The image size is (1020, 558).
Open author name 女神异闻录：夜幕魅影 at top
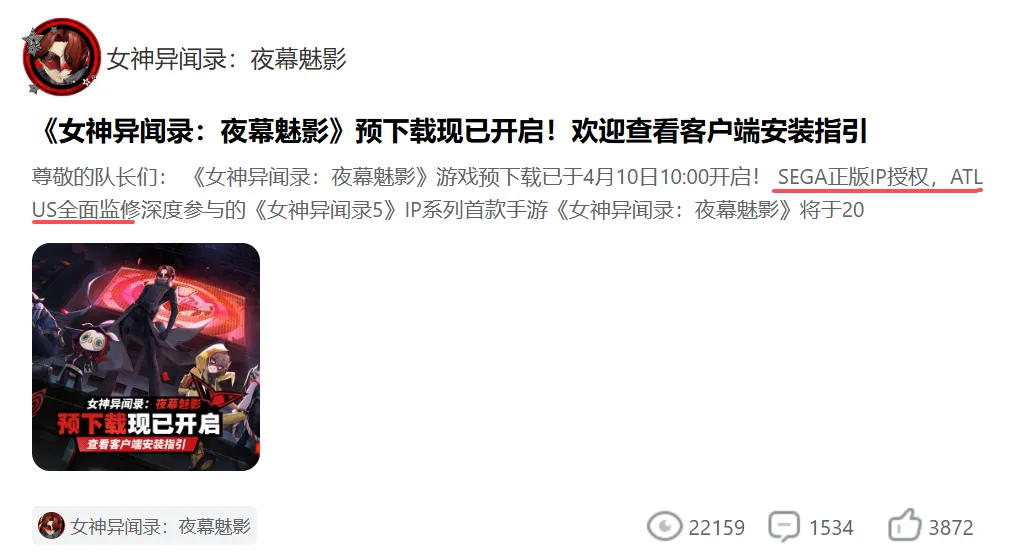point(226,59)
